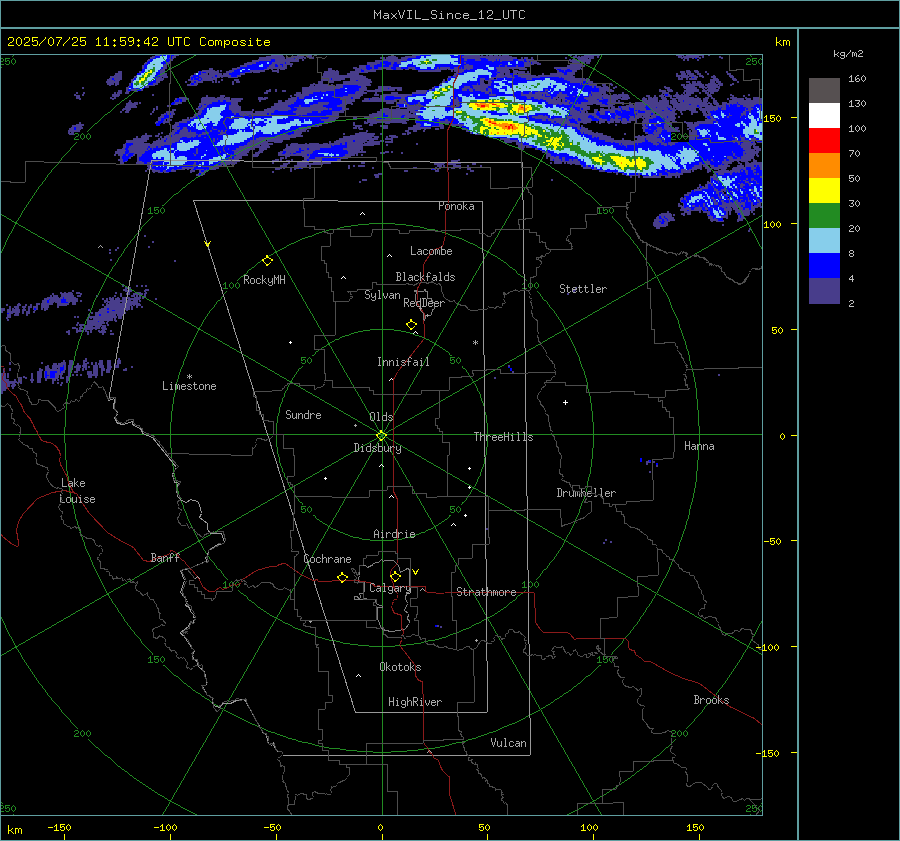This screenshot has width=900, height=841.
Task: Click the Strathmore town label
Action: click(486, 592)
